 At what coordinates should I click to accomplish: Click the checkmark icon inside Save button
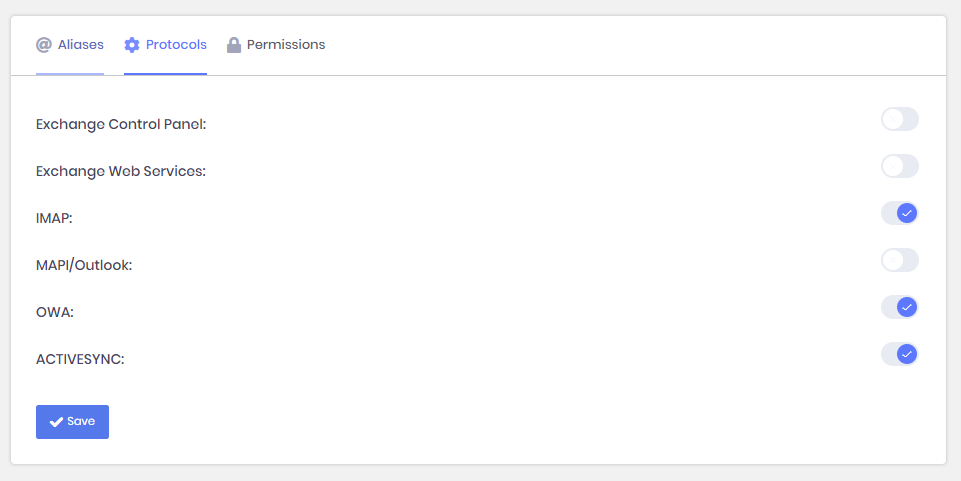(x=57, y=422)
